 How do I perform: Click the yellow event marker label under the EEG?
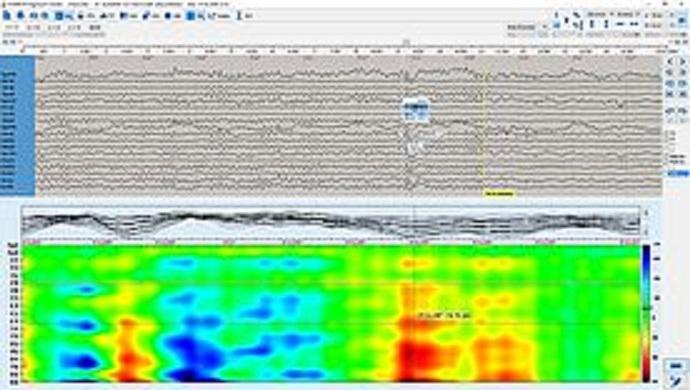[x=499, y=193]
